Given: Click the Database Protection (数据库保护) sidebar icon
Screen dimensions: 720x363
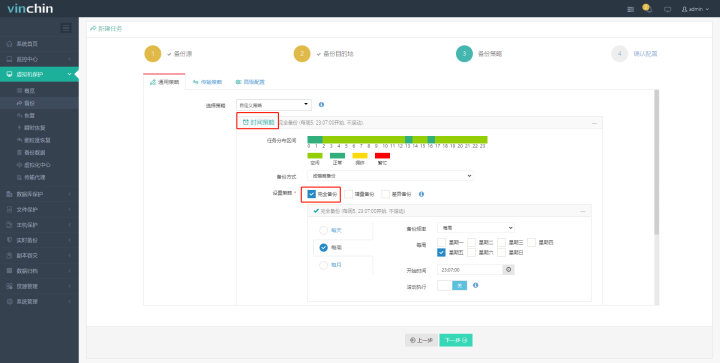Looking at the screenshot, I should [10, 195].
